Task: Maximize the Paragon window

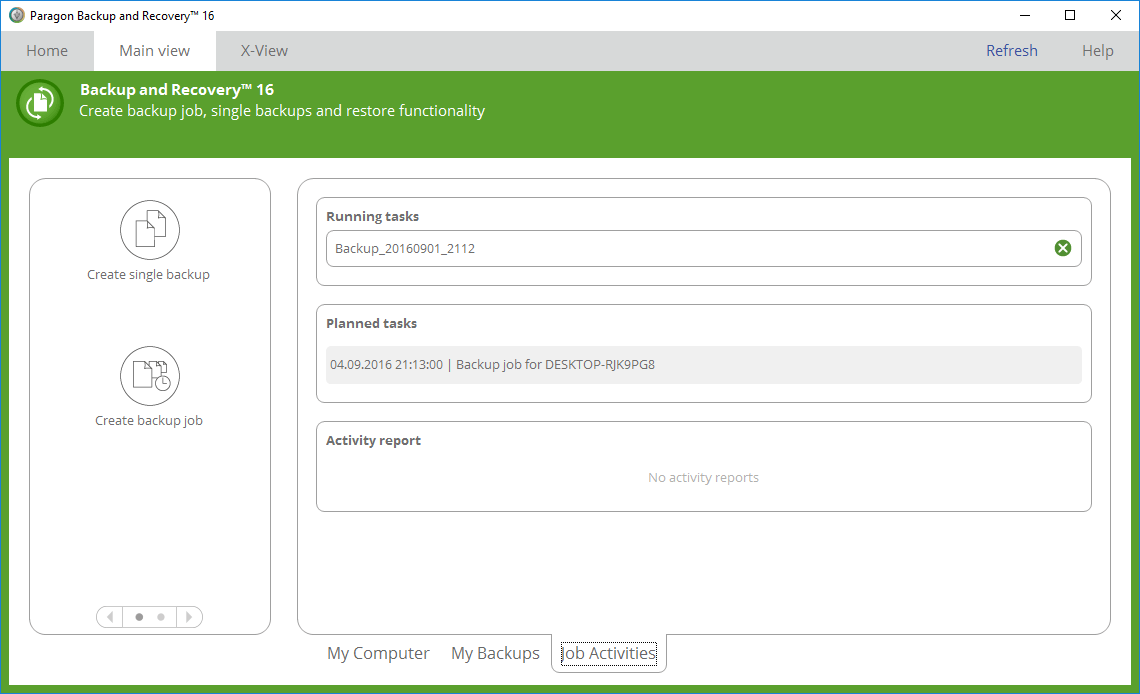Action: pos(1069,15)
